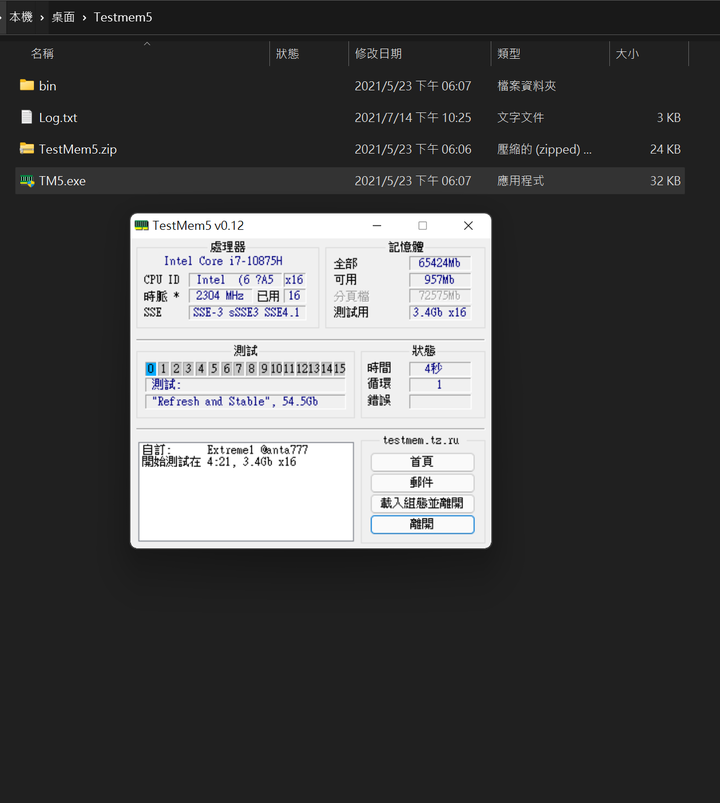
Task: Select test indicator 15
Action: click(339, 368)
